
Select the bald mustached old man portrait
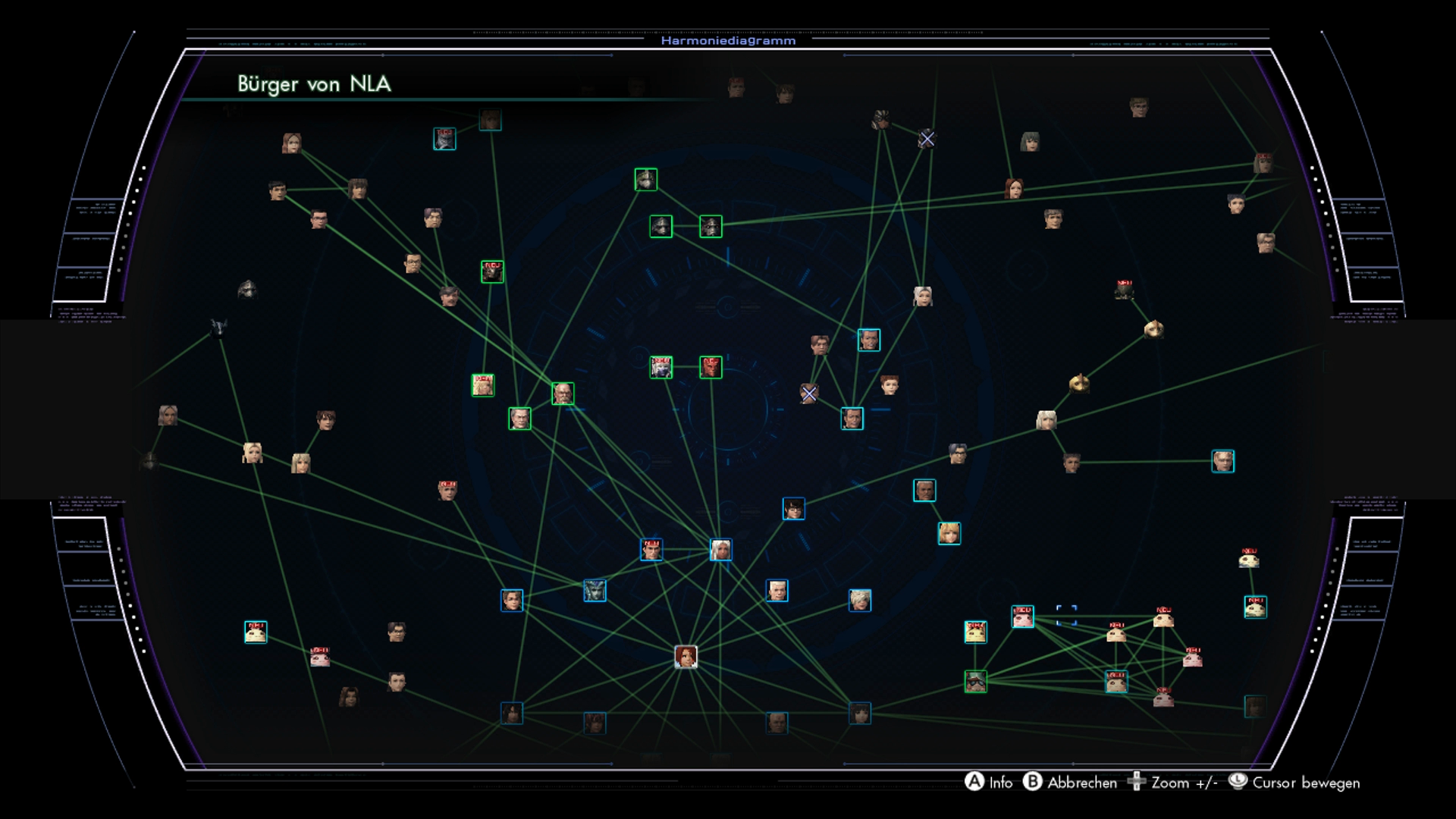coord(563,394)
